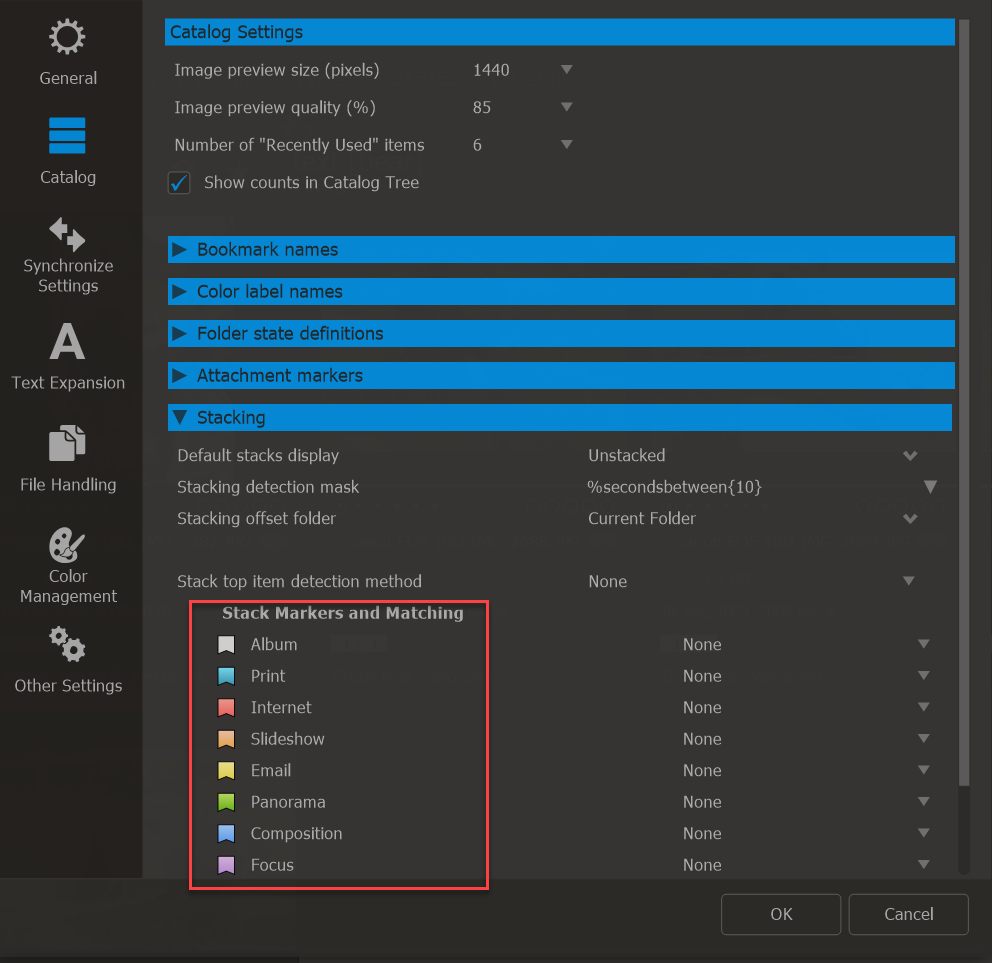This screenshot has width=992, height=963.
Task: Click the Internet stack marker icon
Action: coord(226,707)
